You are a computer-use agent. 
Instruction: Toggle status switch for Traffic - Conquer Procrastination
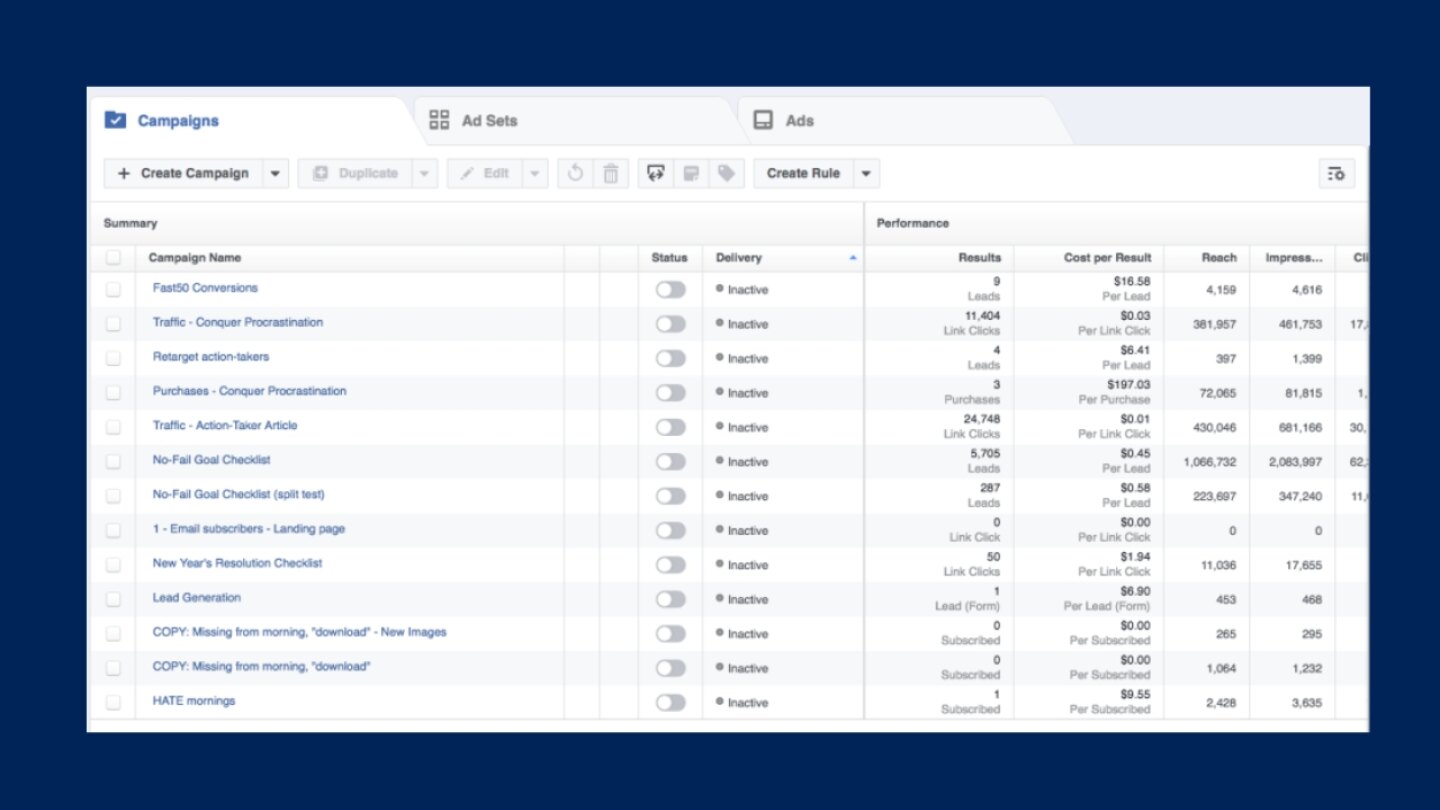coord(671,324)
